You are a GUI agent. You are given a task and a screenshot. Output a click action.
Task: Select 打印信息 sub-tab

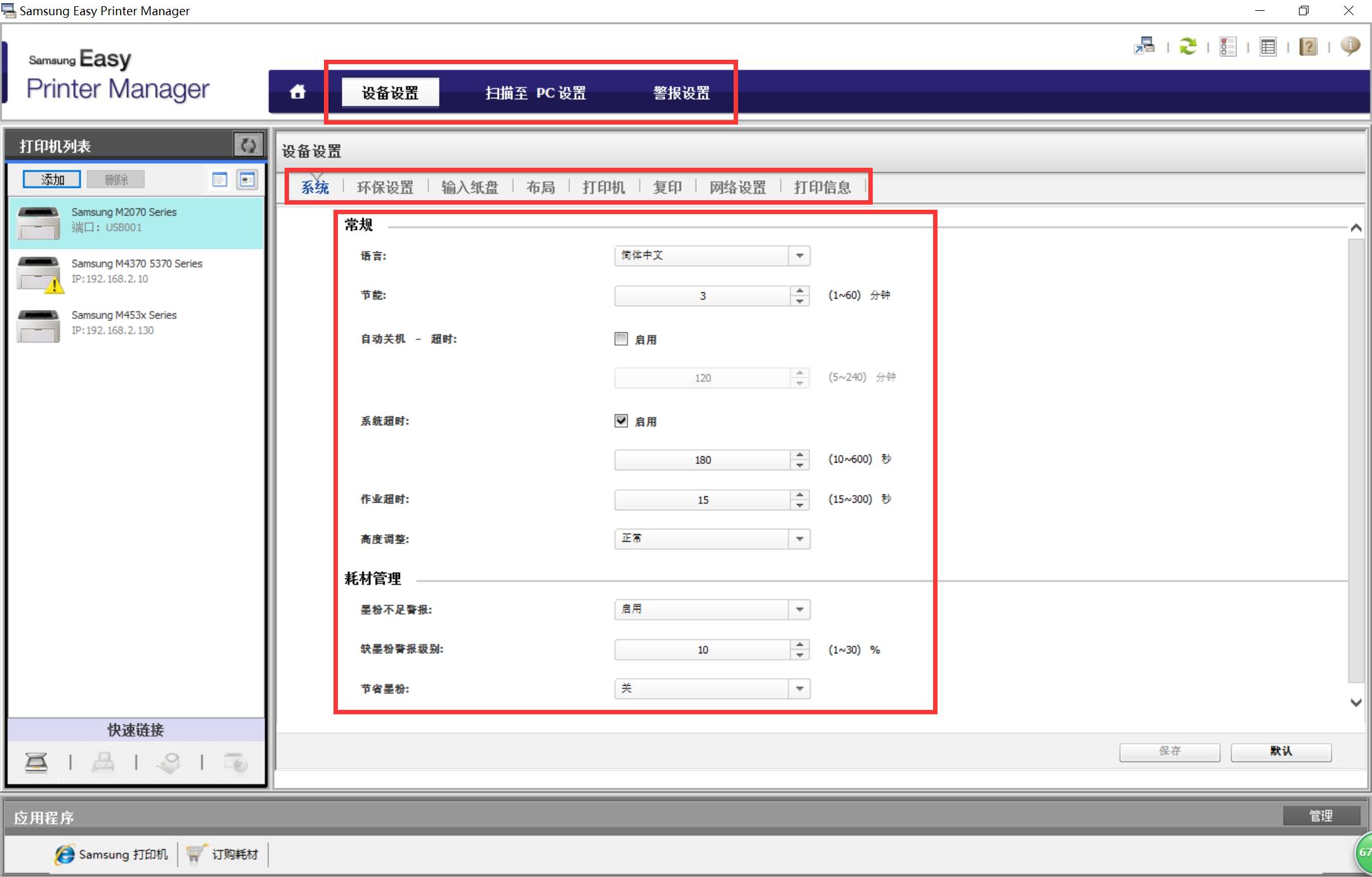pyautogui.click(x=823, y=187)
